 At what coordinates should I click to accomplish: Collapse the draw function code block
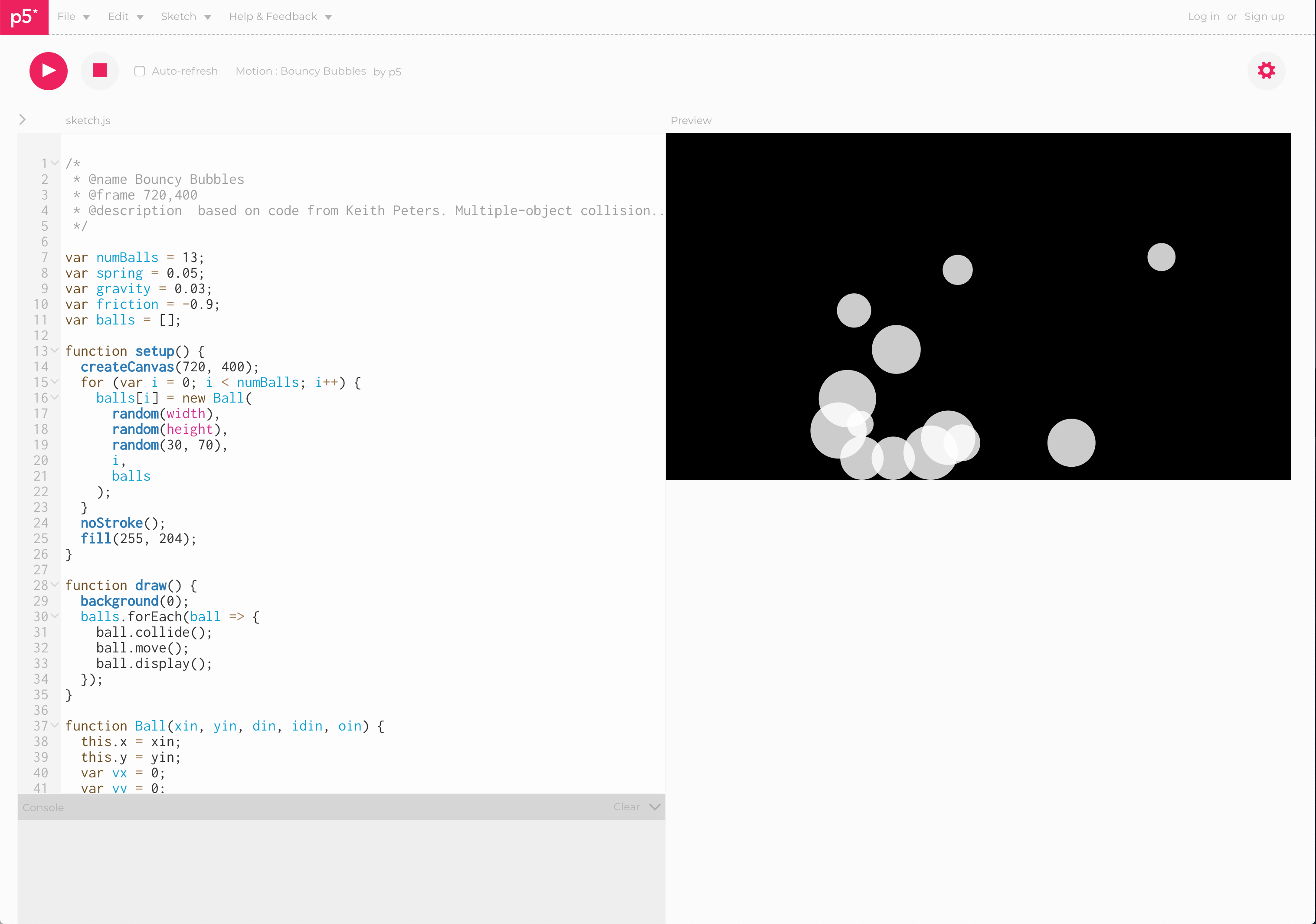(x=55, y=585)
